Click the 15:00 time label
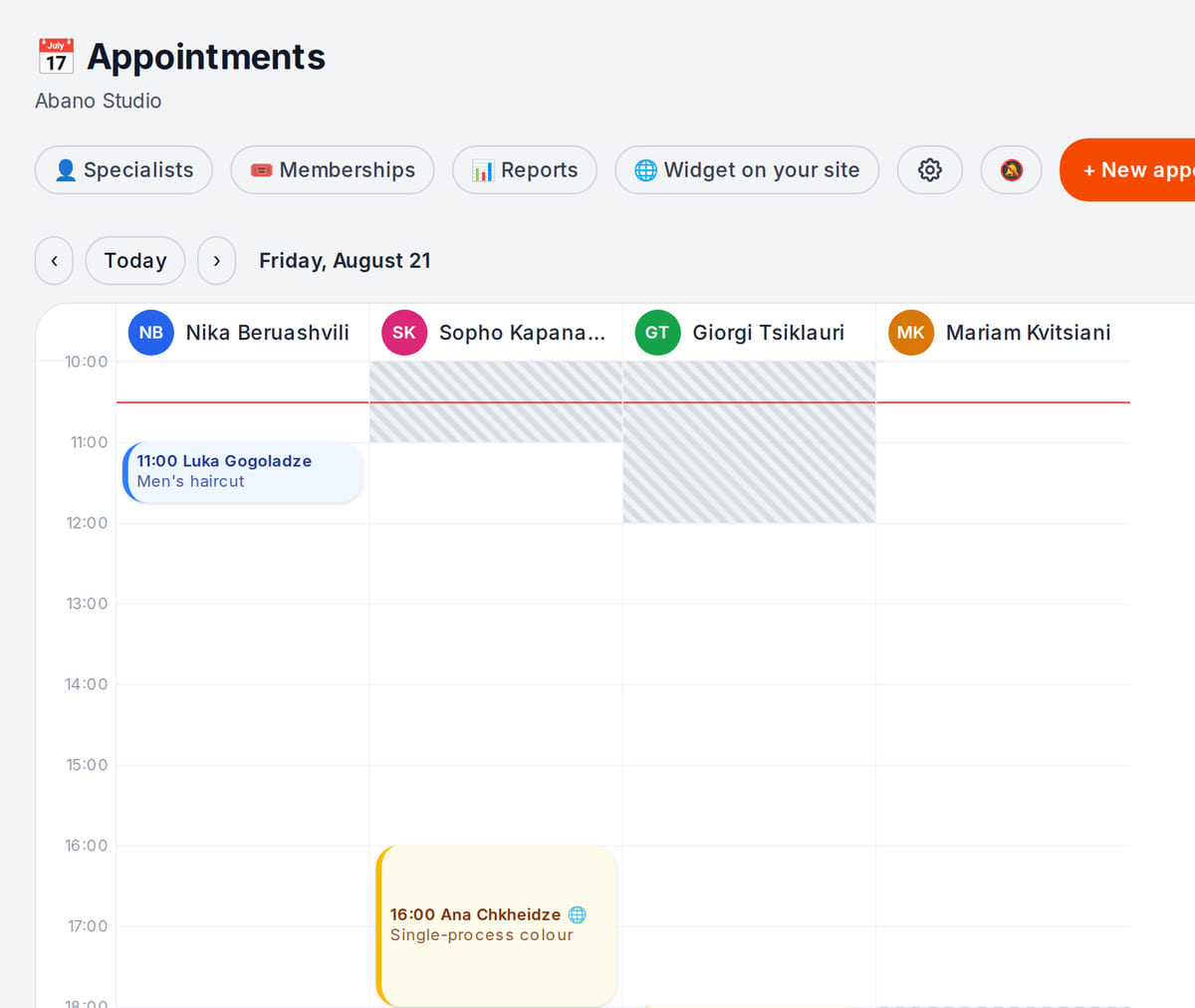 click(x=87, y=765)
